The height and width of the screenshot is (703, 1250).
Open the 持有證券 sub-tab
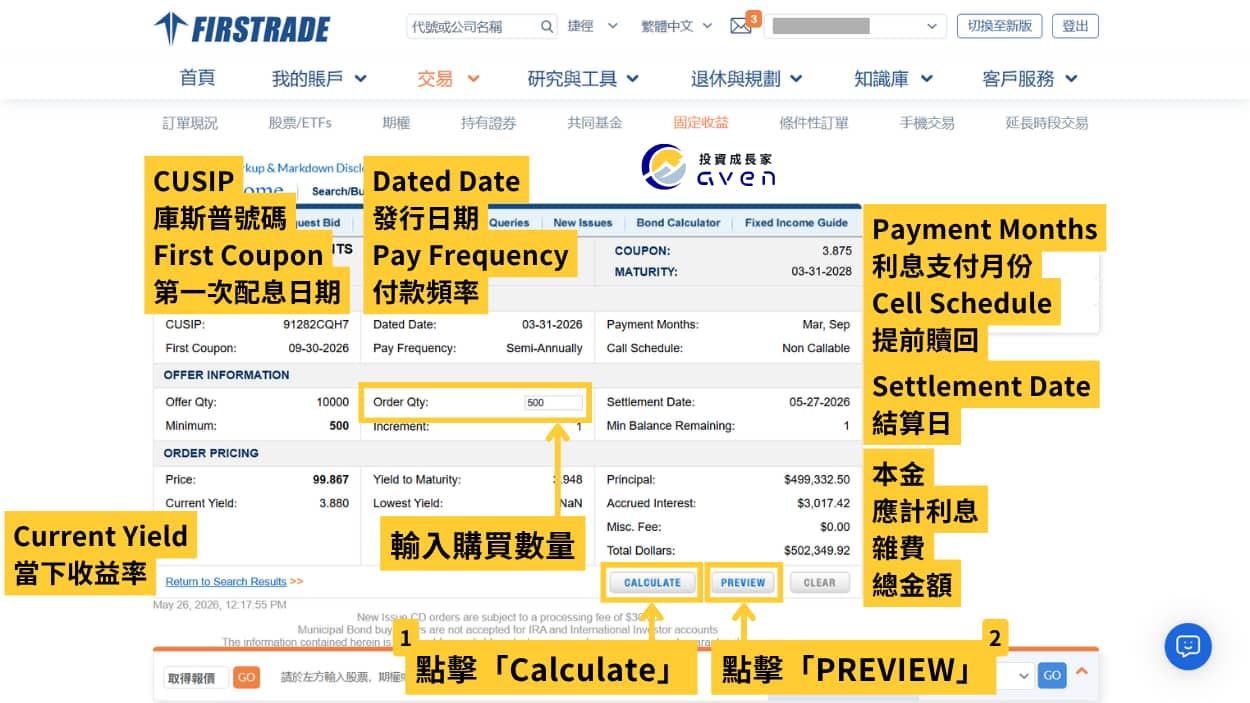tap(489, 123)
